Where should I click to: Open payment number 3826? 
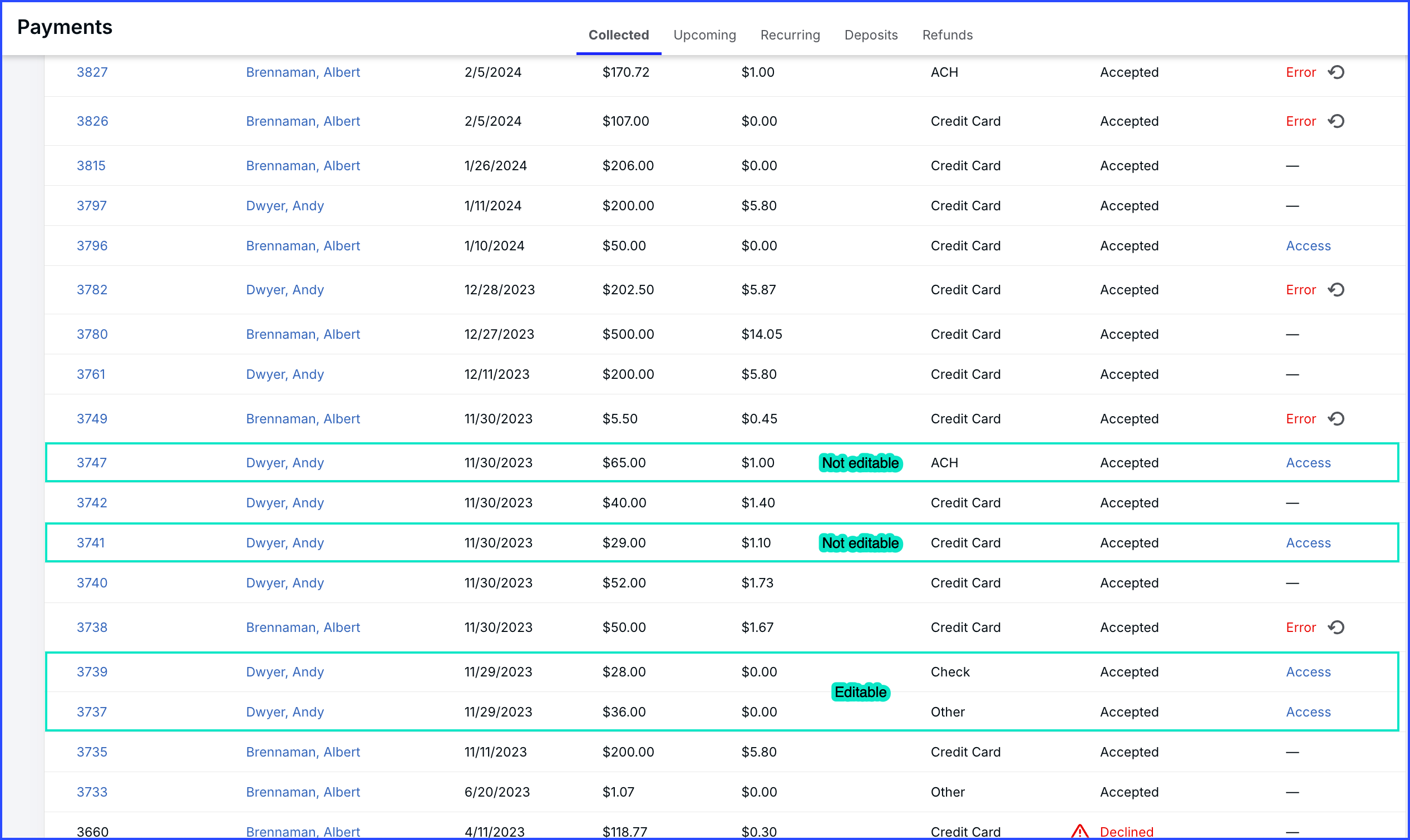coord(92,121)
